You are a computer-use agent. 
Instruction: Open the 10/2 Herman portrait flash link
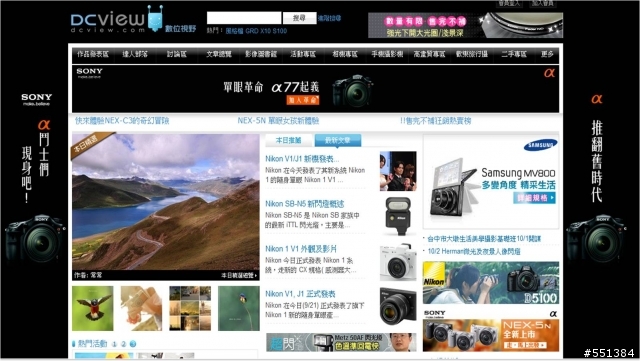[x=473, y=252]
